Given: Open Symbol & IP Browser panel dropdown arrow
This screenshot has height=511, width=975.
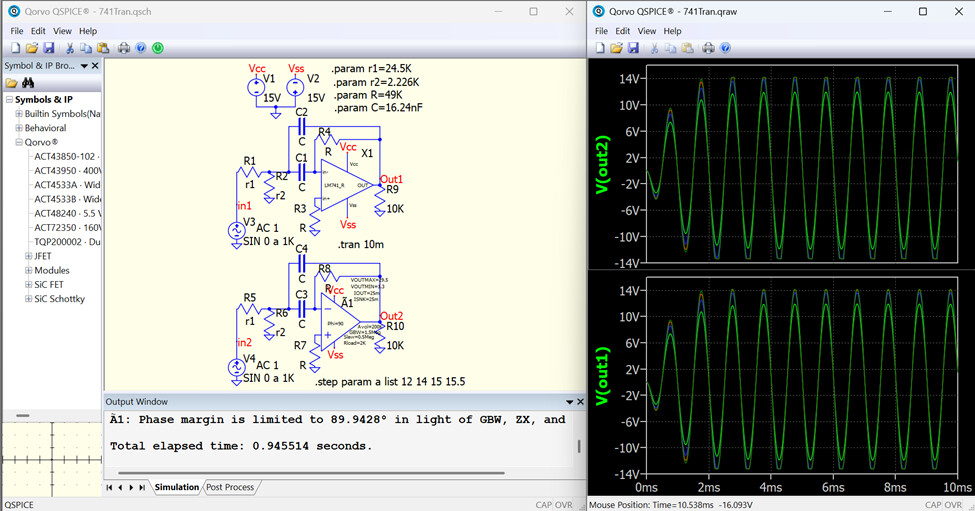Looking at the screenshot, I should [x=83, y=66].
